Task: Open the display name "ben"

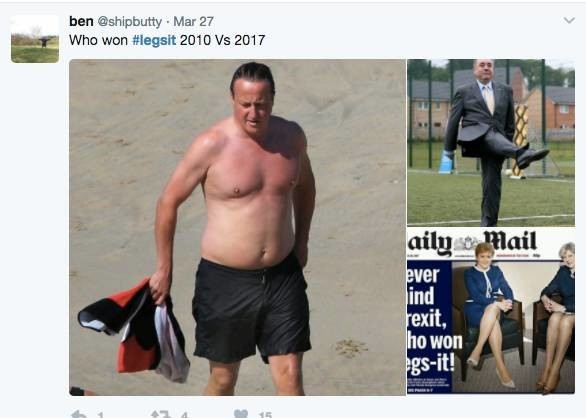Action: tap(81, 21)
